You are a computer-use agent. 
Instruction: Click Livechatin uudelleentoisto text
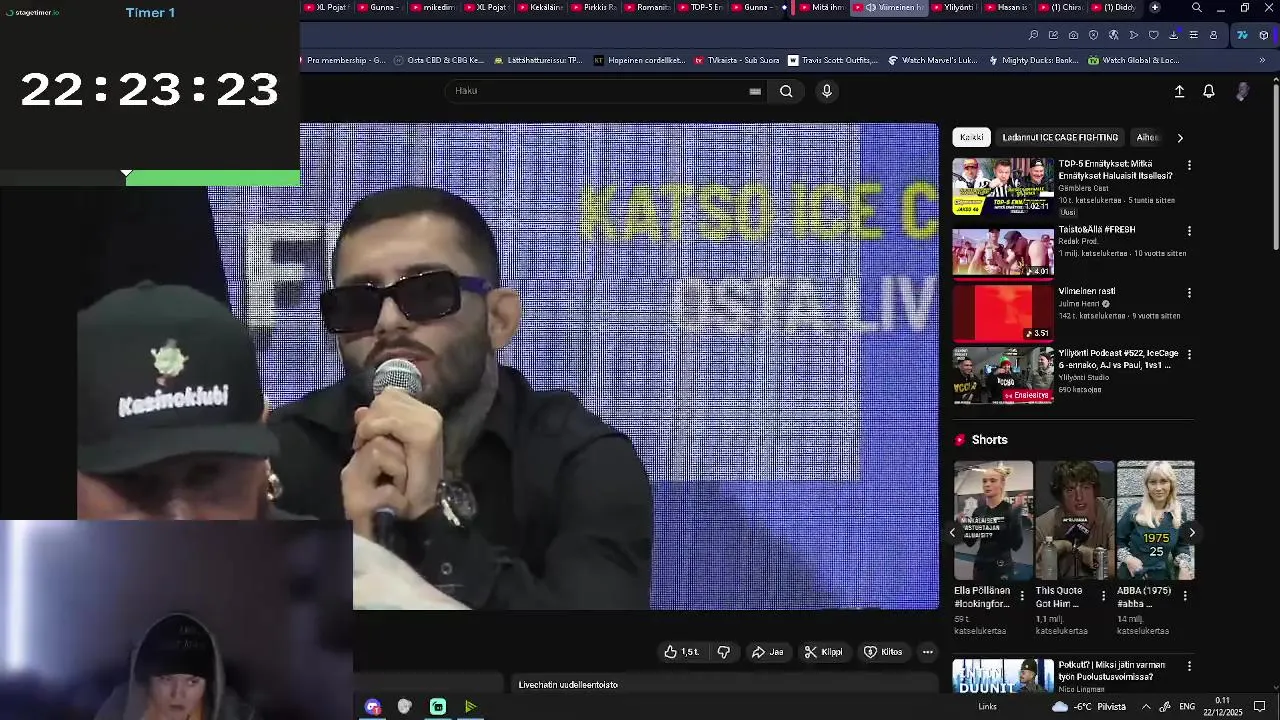568,685
